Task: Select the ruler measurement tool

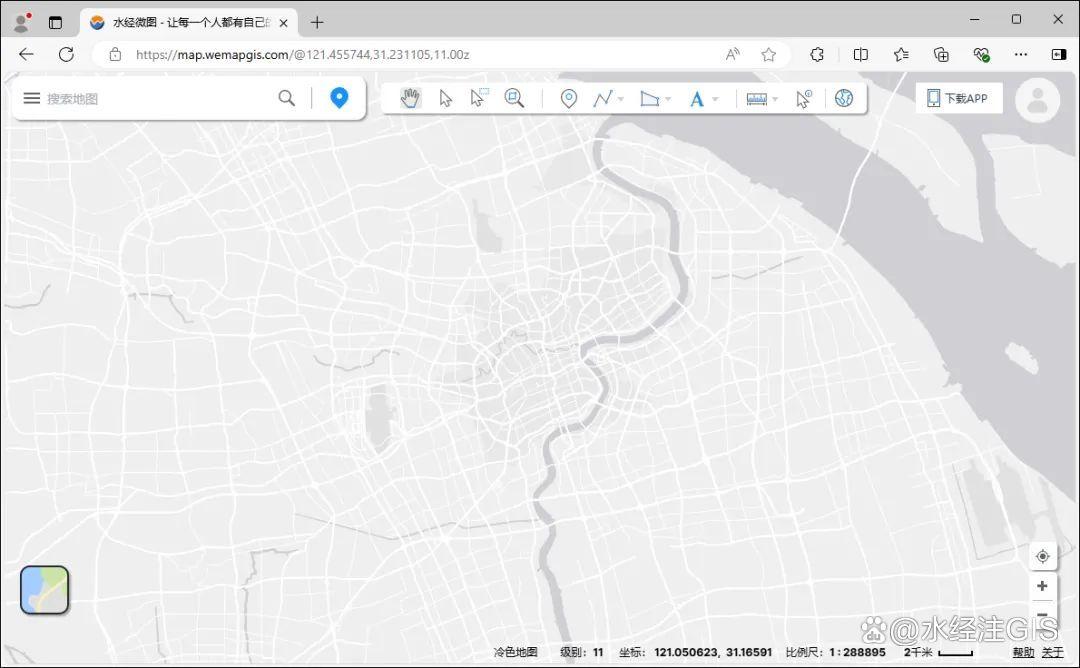Action: coord(756,99)
